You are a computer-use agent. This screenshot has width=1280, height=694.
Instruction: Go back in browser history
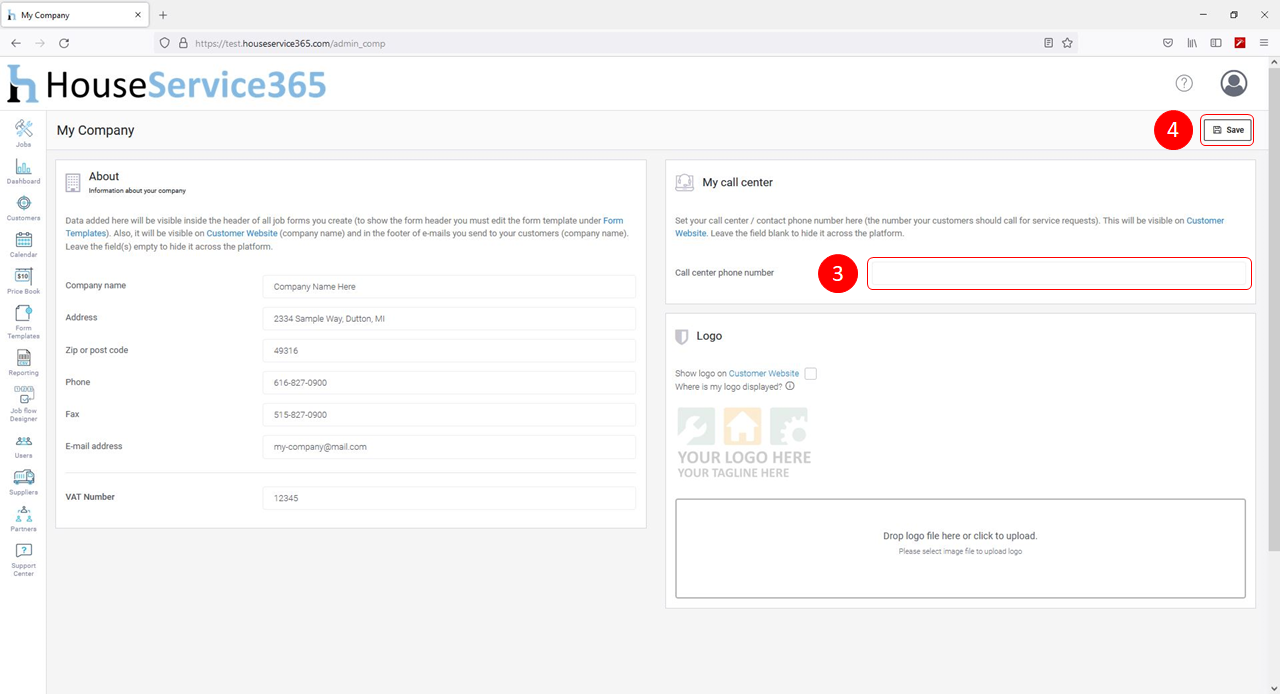point(16,43)
